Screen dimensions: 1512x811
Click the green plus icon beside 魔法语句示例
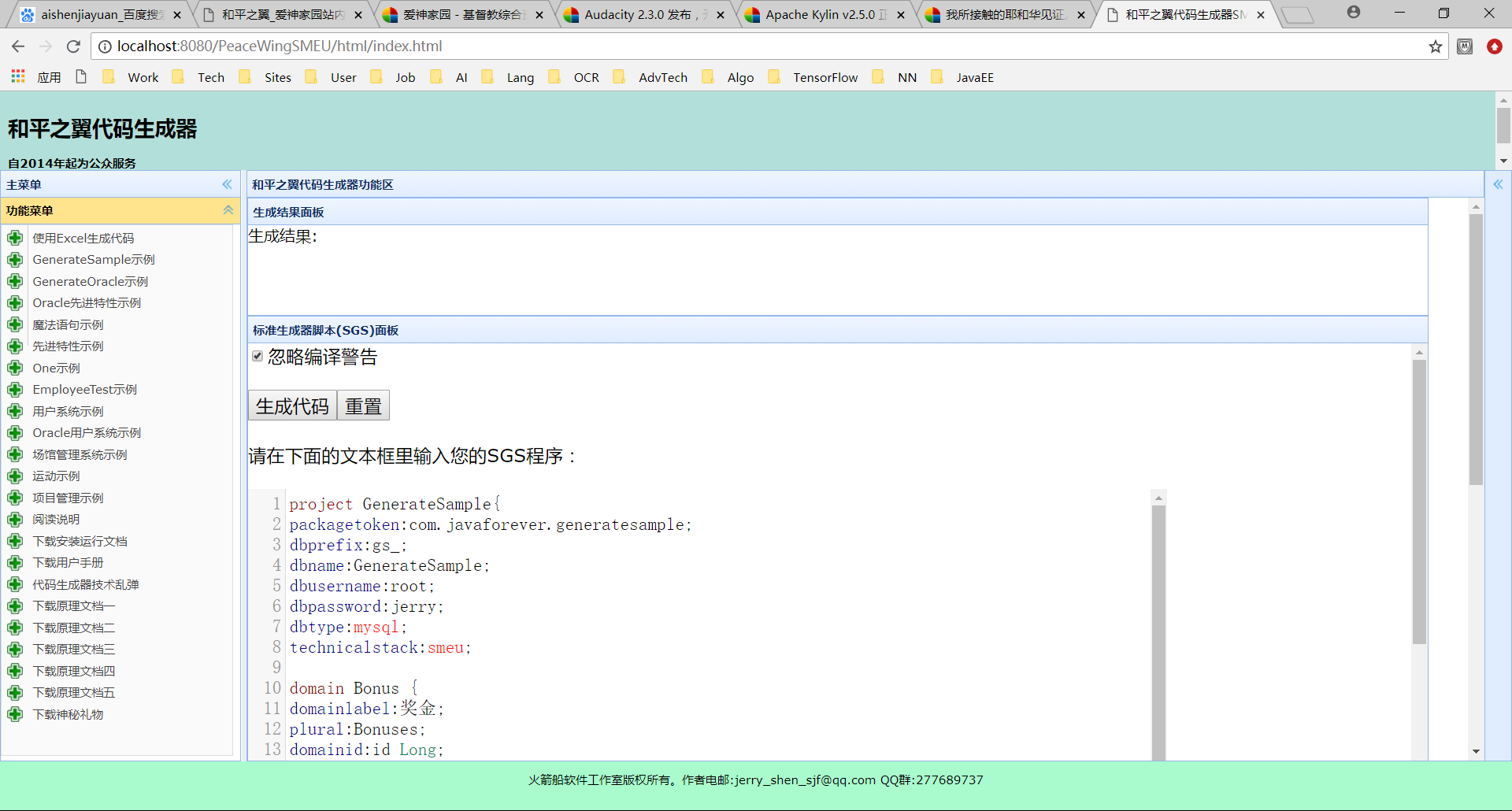click(15, 324)
